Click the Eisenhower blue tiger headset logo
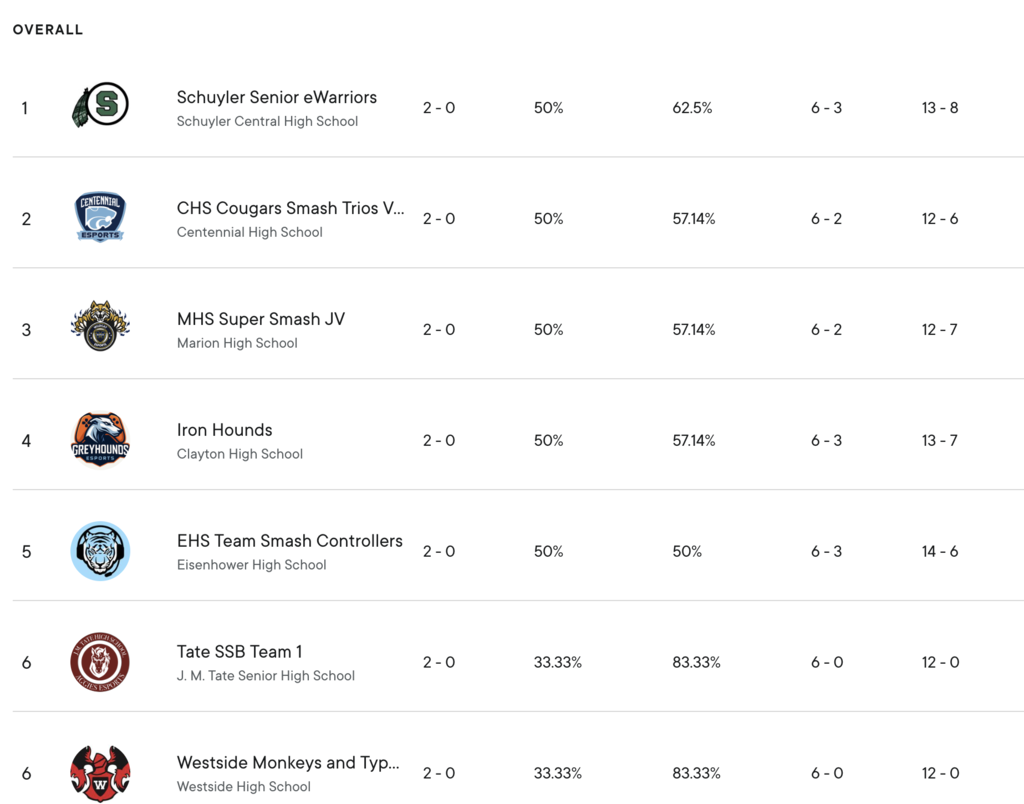This screenshot has width=1024, height=804. tap(100, 551)
